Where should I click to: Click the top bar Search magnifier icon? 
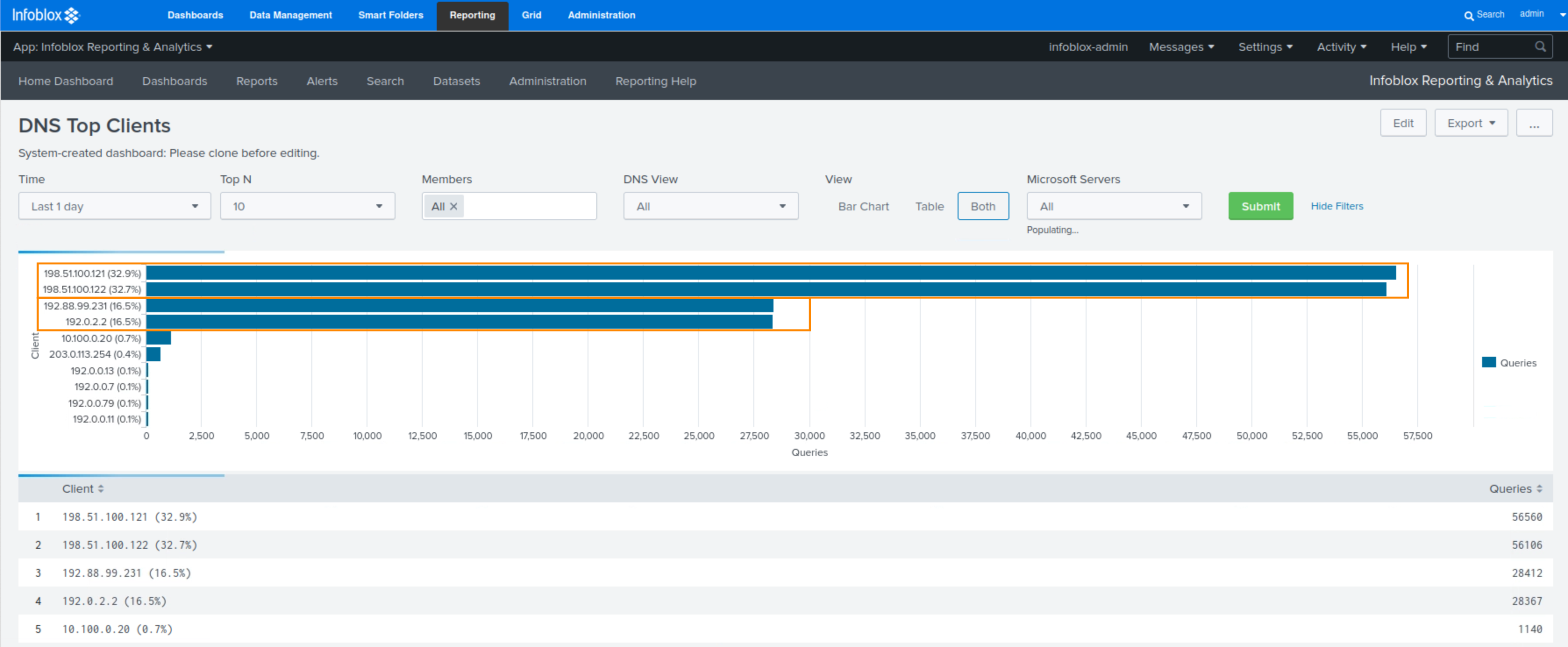(1468, 15)
